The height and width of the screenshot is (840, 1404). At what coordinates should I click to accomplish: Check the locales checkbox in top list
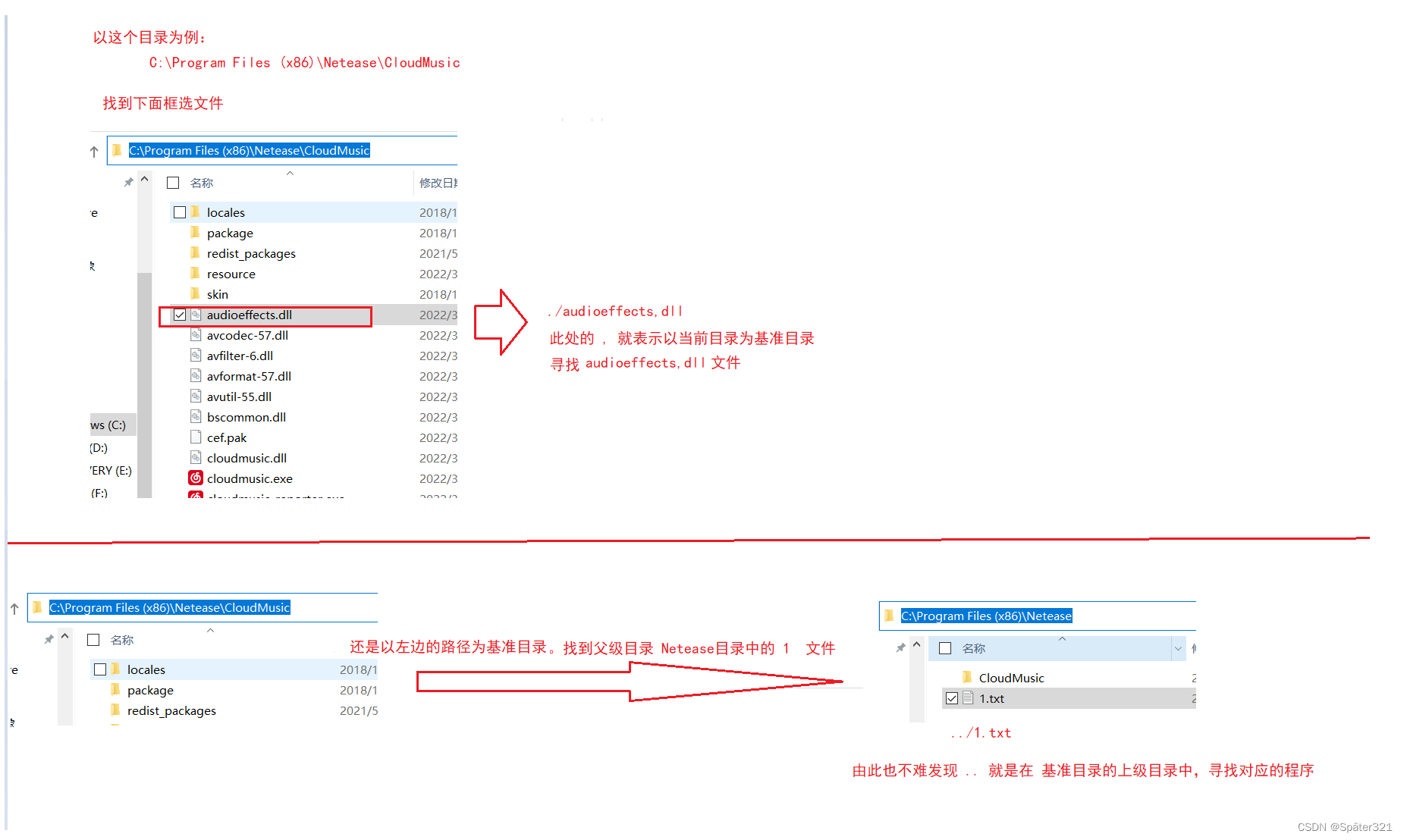click(180, 212)
